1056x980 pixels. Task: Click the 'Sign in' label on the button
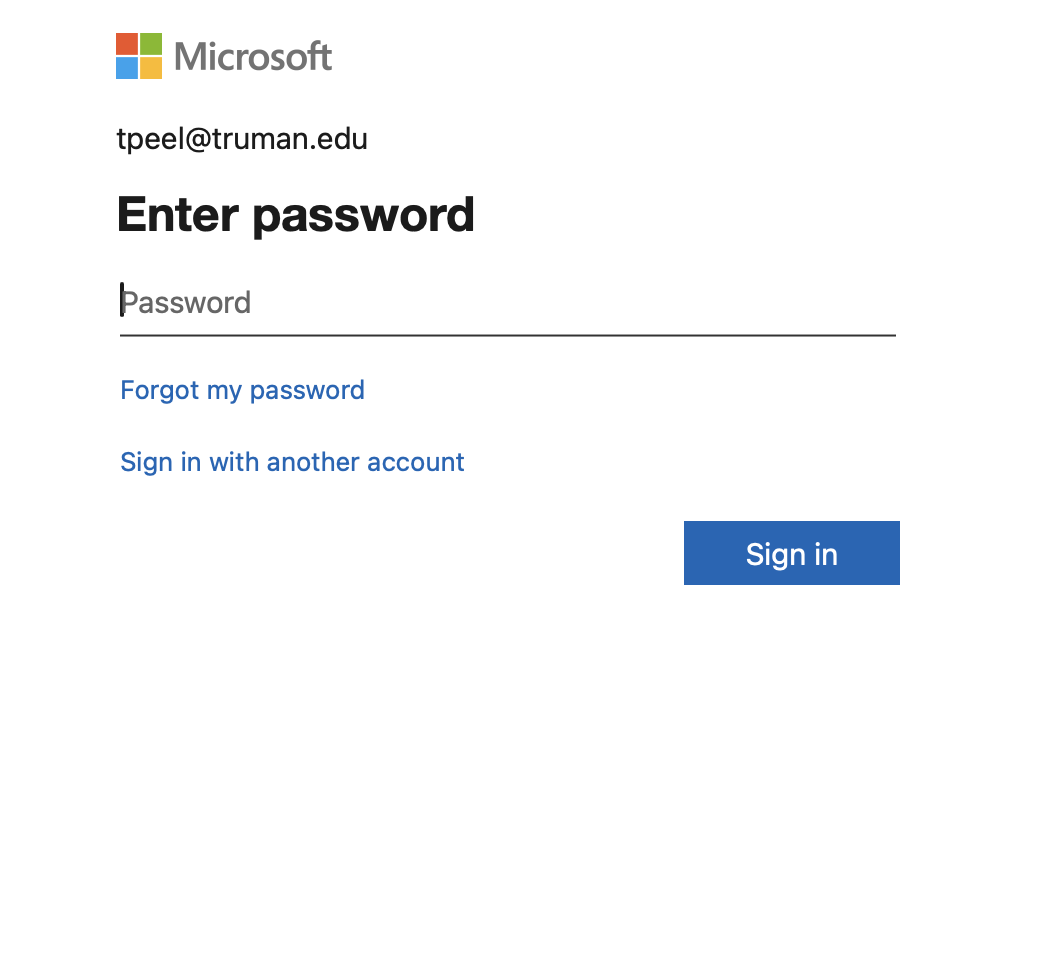[791, 554]
